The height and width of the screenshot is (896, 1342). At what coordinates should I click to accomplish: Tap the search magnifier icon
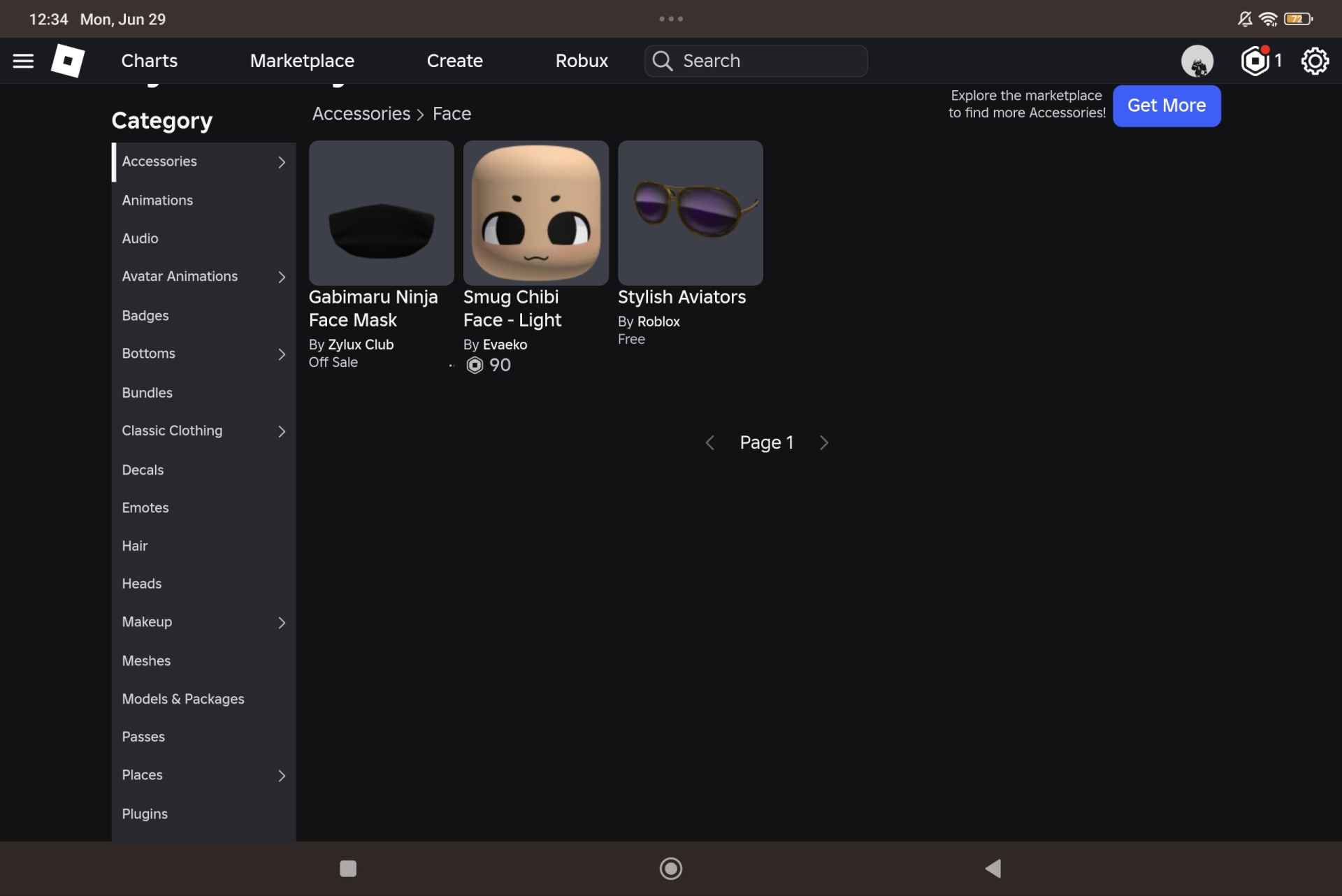click(x=663, y=61)
